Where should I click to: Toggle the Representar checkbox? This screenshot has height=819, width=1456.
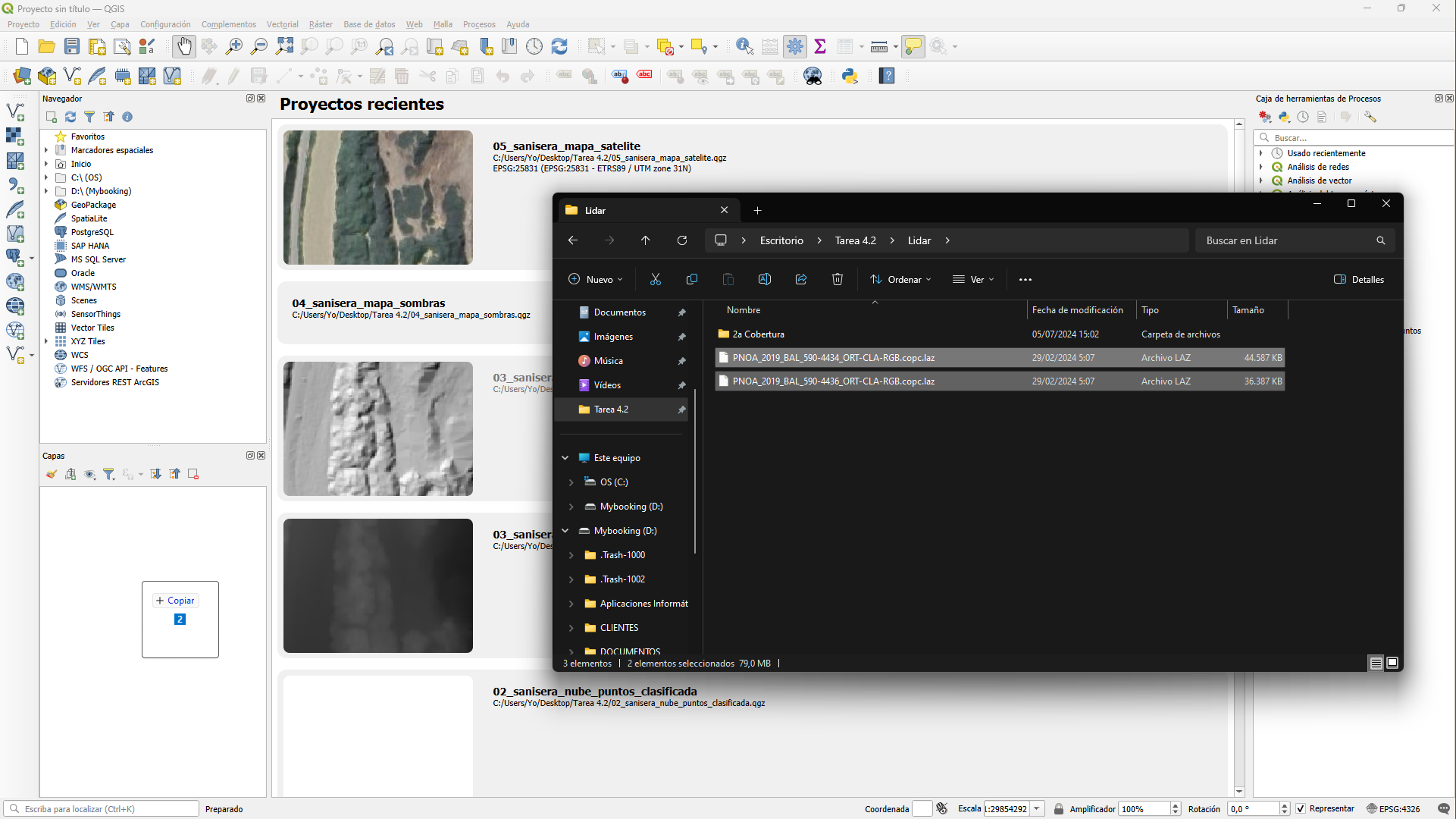coord(1301,808)
